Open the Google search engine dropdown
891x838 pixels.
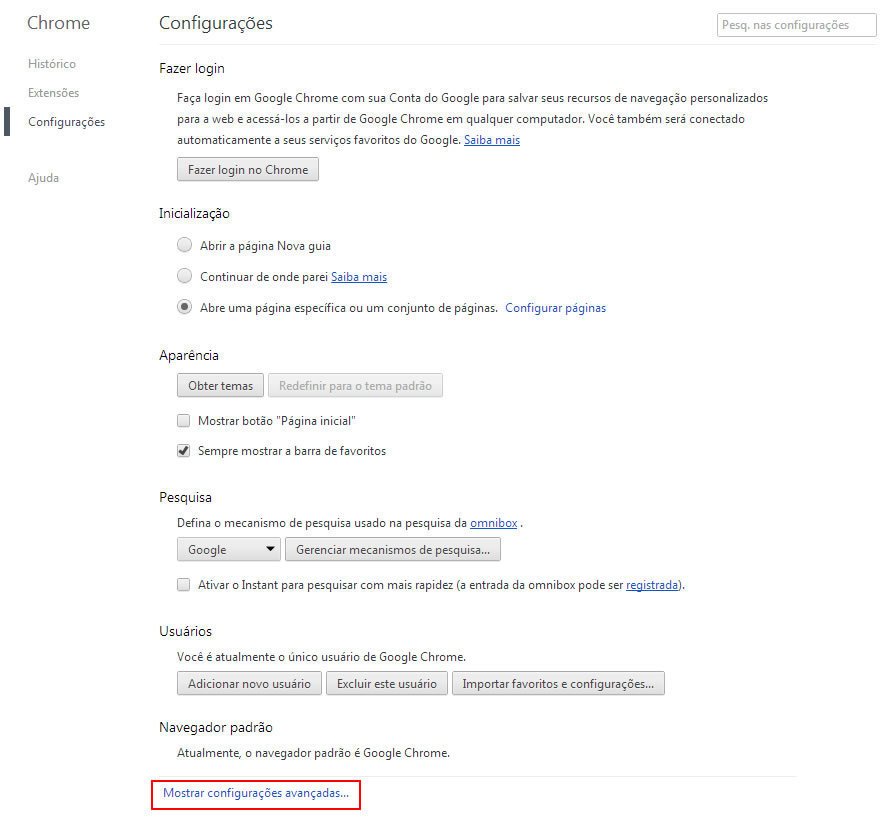(228, 549)
